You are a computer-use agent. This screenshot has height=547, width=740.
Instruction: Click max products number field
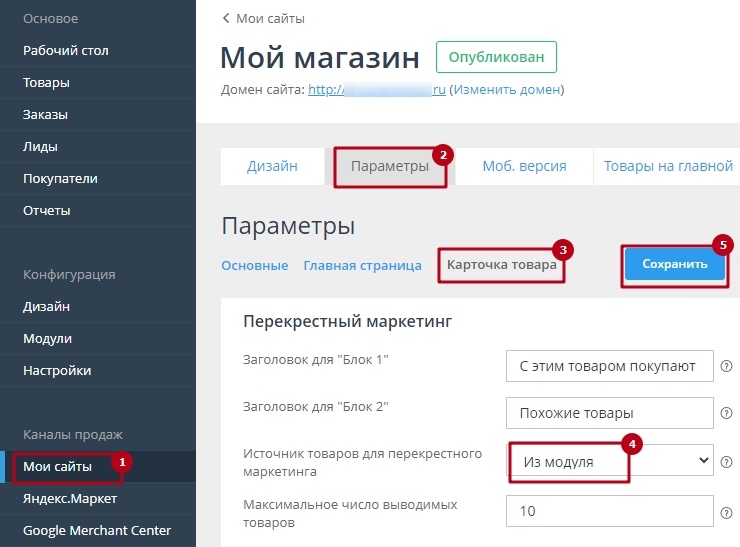click(609, 510)
